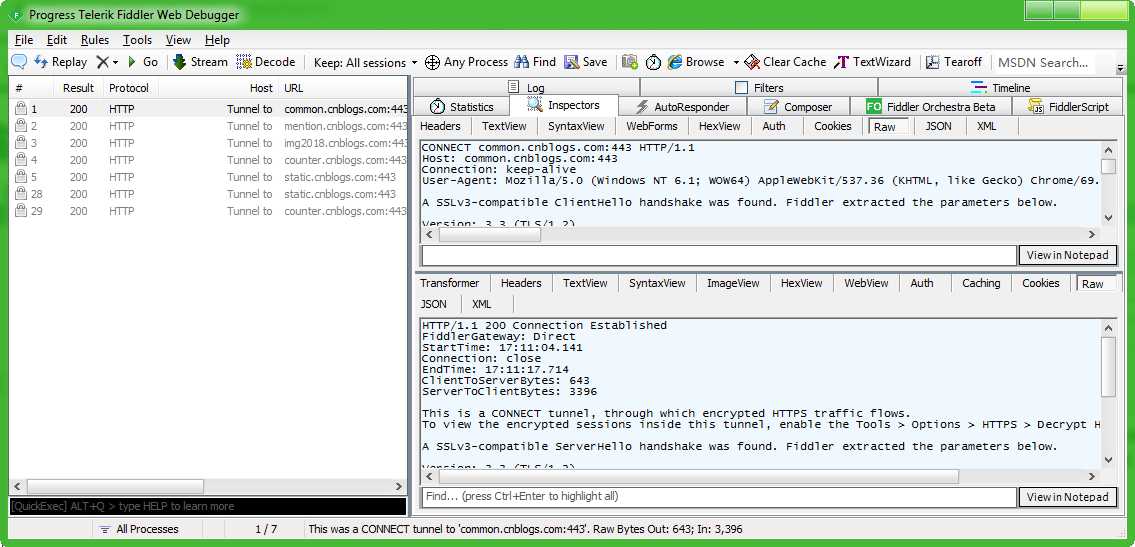Select the ImageView response tab

pyautogui.click(x=733, y=283)
